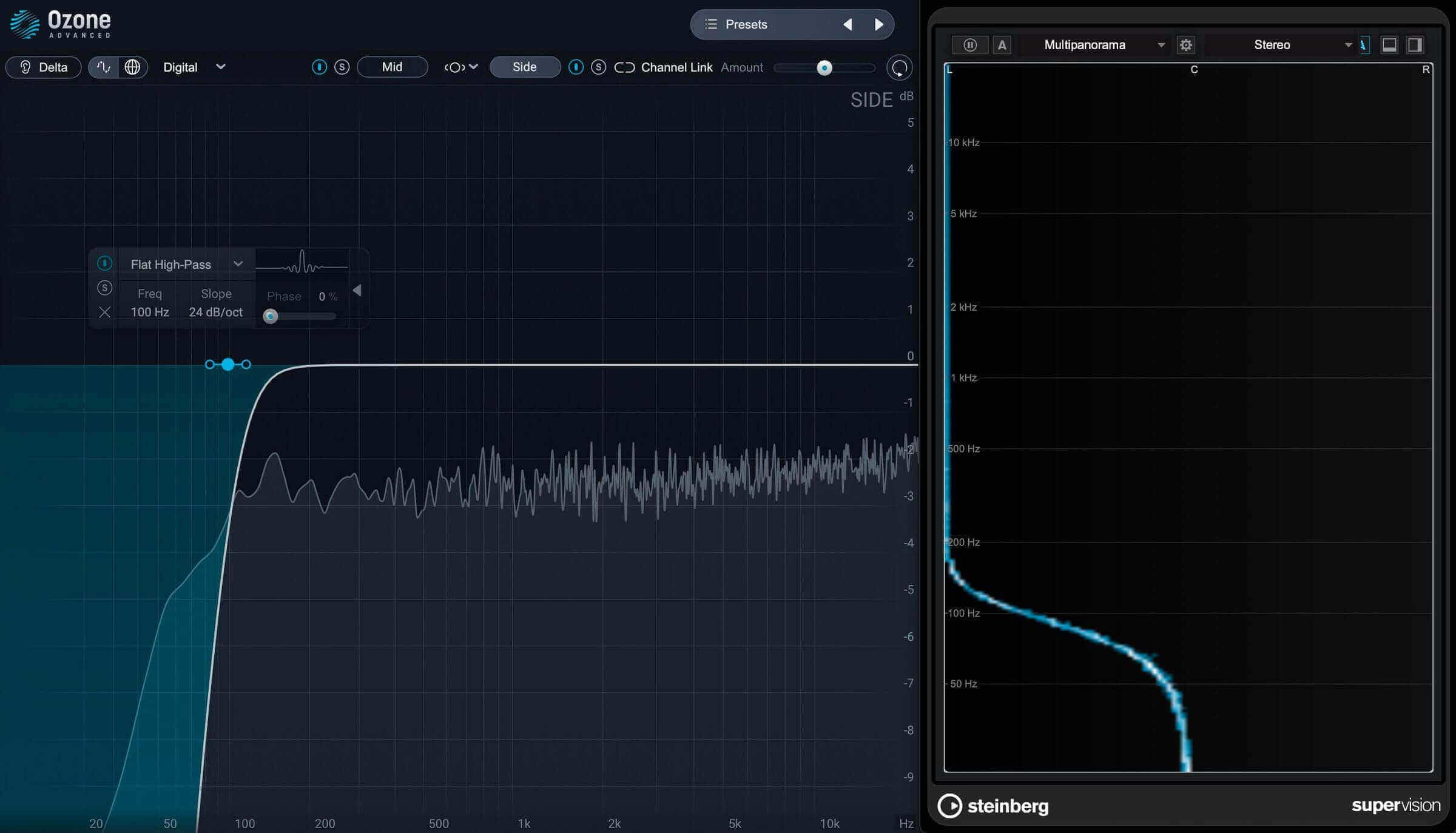Click the Steinberg logo
Viewport: 1456px width, 833px height.
(993, 806)
